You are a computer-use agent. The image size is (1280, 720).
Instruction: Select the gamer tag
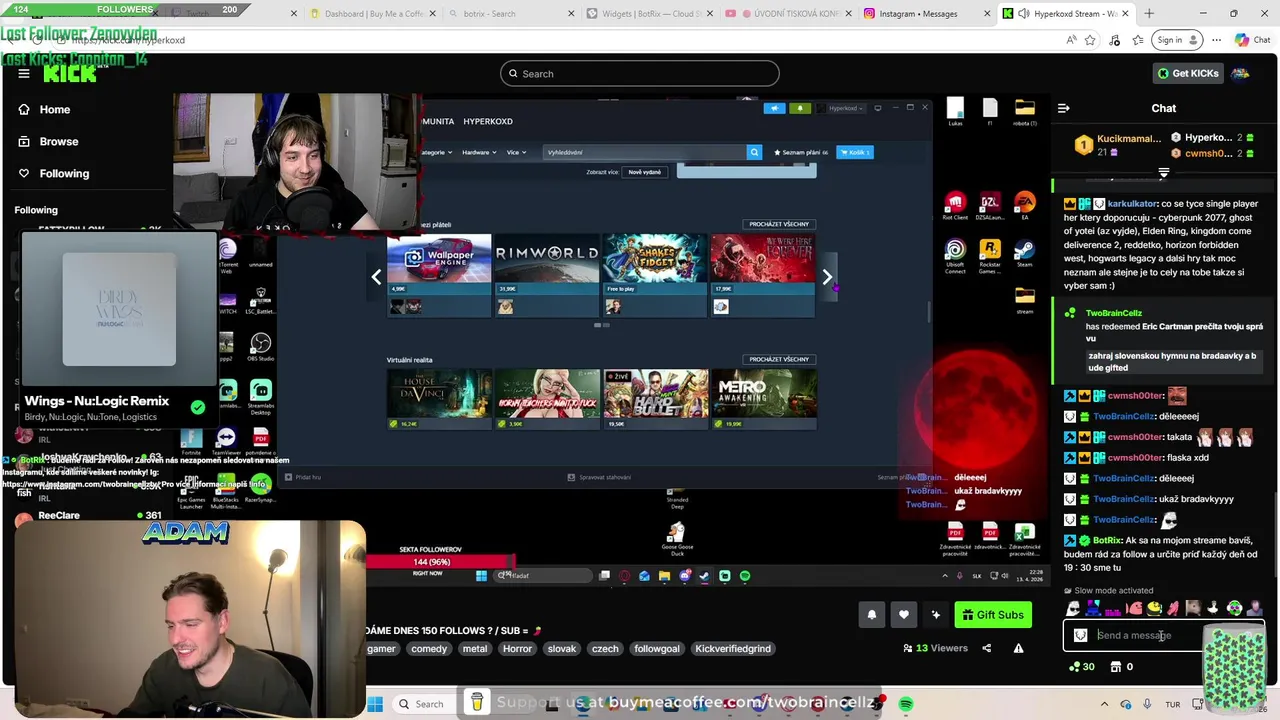(381, 649)
